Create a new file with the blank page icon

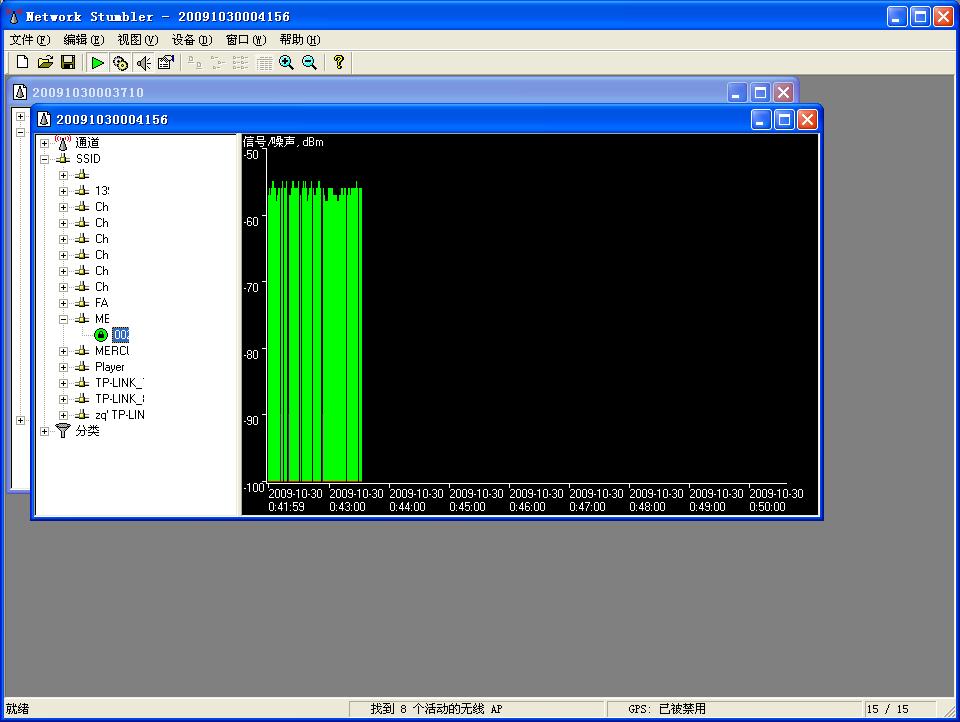pyautogui.click(x=22, y=62)
